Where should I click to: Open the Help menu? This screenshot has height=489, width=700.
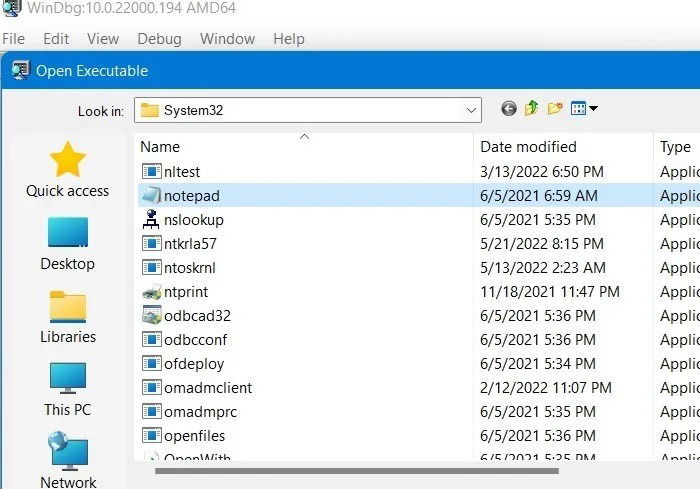[x=289, y=39]
